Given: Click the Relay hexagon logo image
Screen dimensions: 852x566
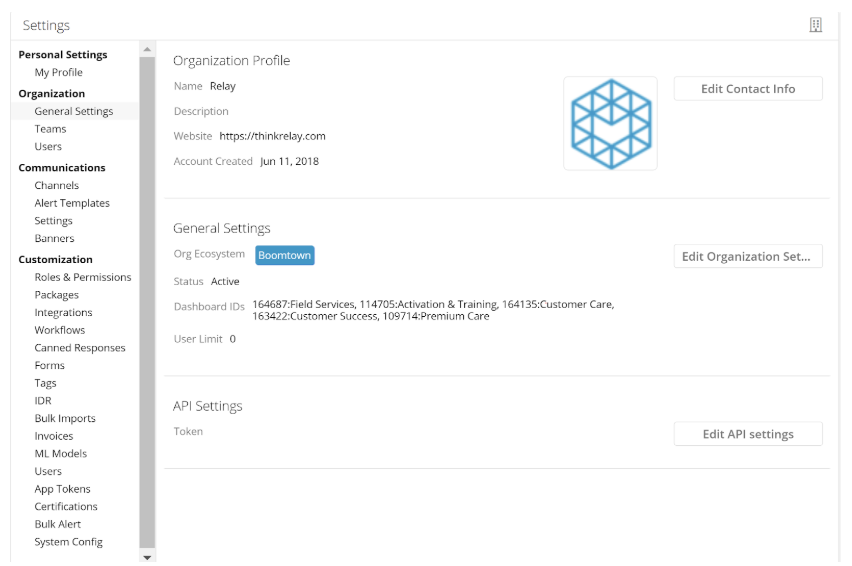Looking at the screenshot, I should click(611, 124).
